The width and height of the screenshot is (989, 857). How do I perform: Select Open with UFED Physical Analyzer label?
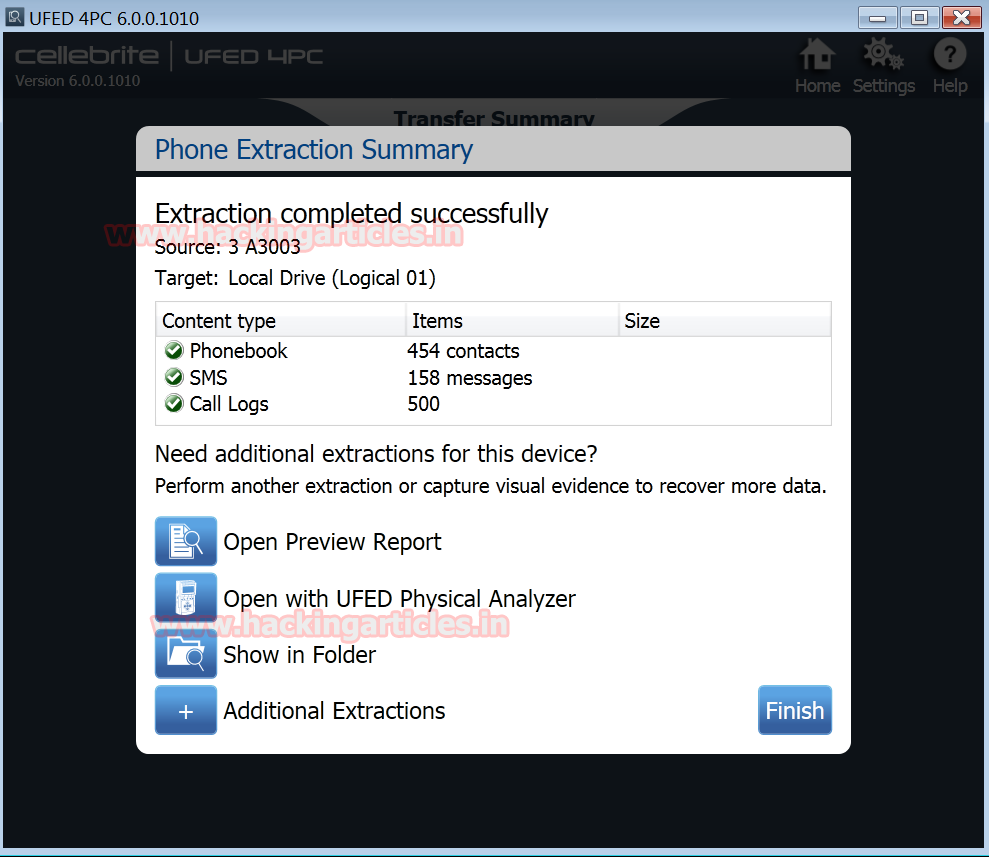[x=399, y=598]
